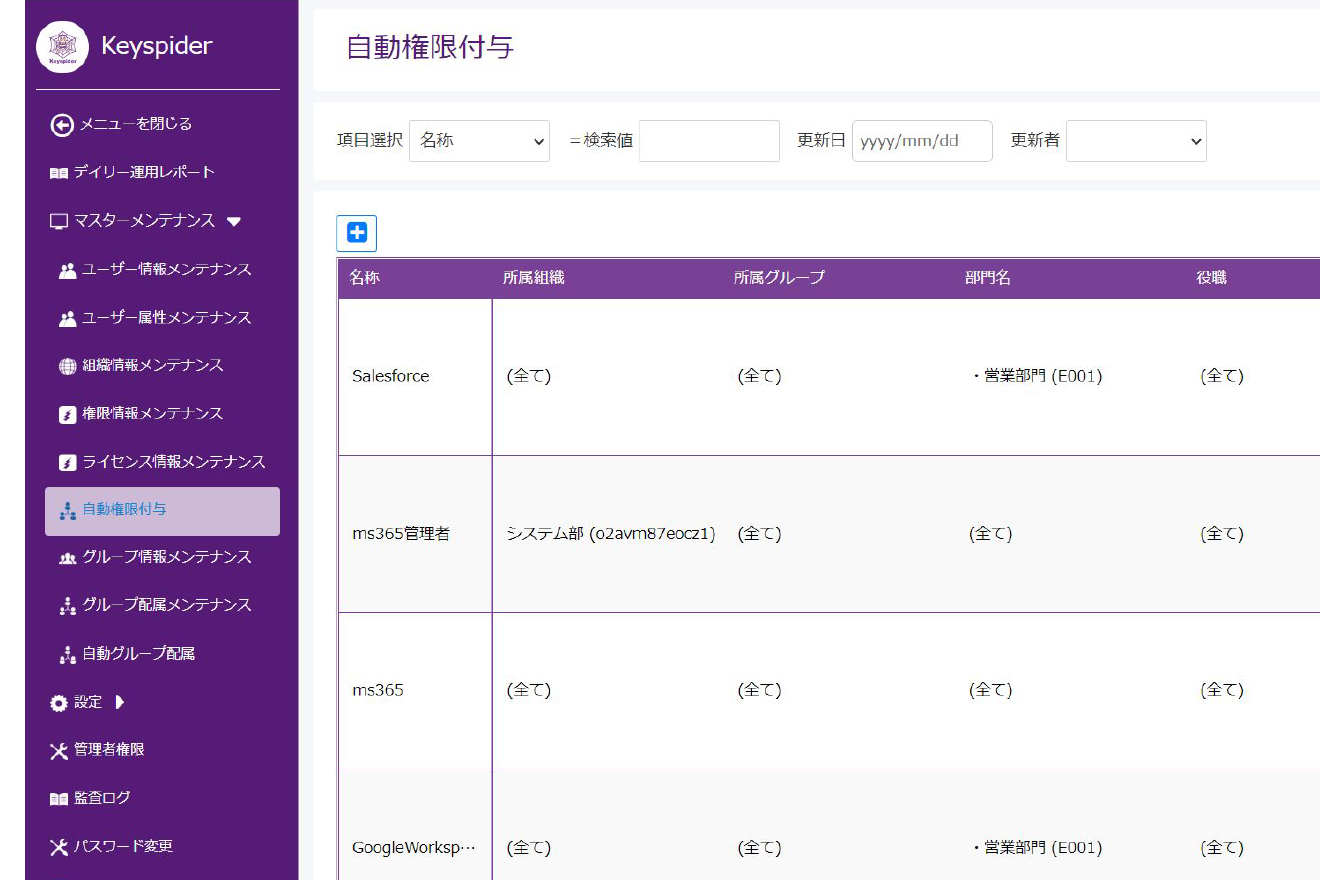Select the Salesforce row name
1320x880 pixels.
click(x=391, y=377)
